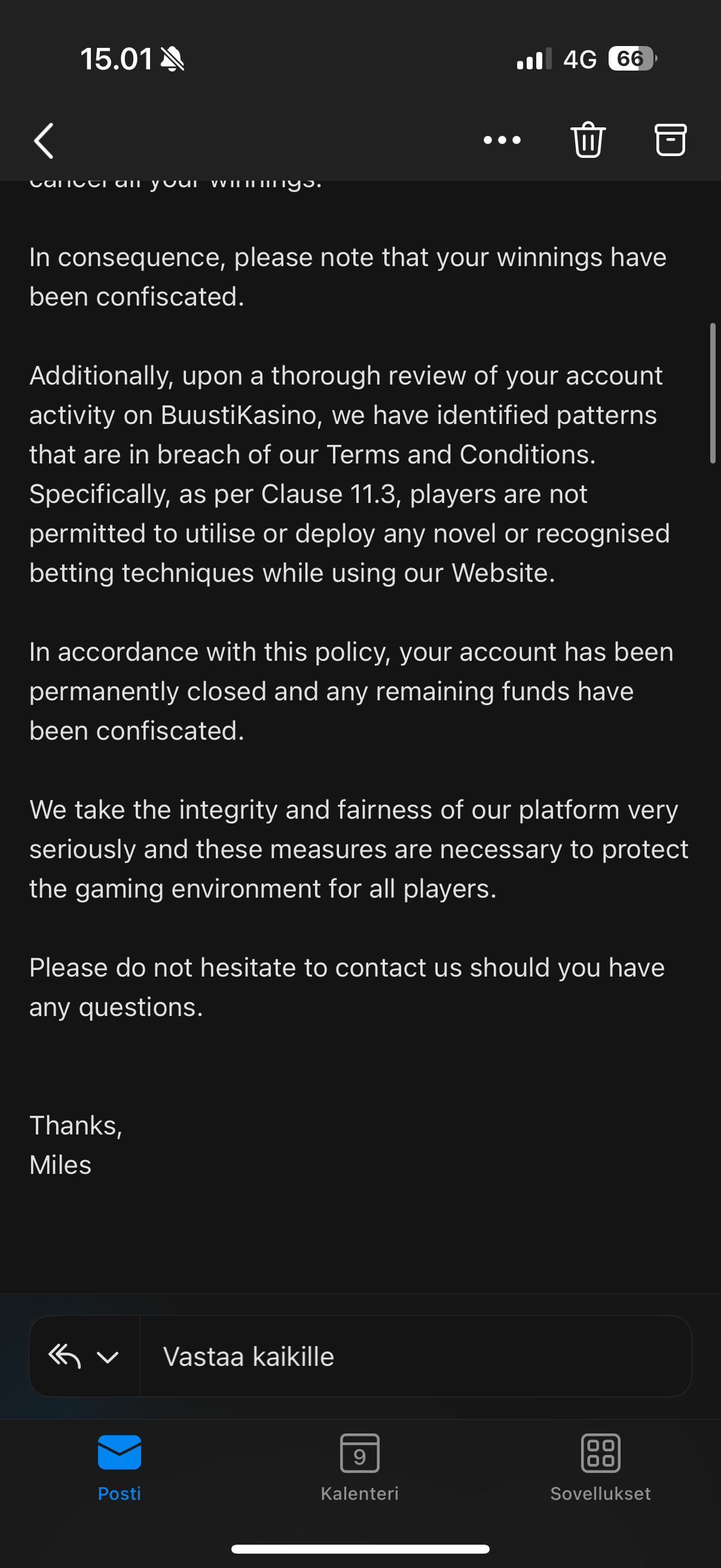Open the Sovellukset tab

600,1493
